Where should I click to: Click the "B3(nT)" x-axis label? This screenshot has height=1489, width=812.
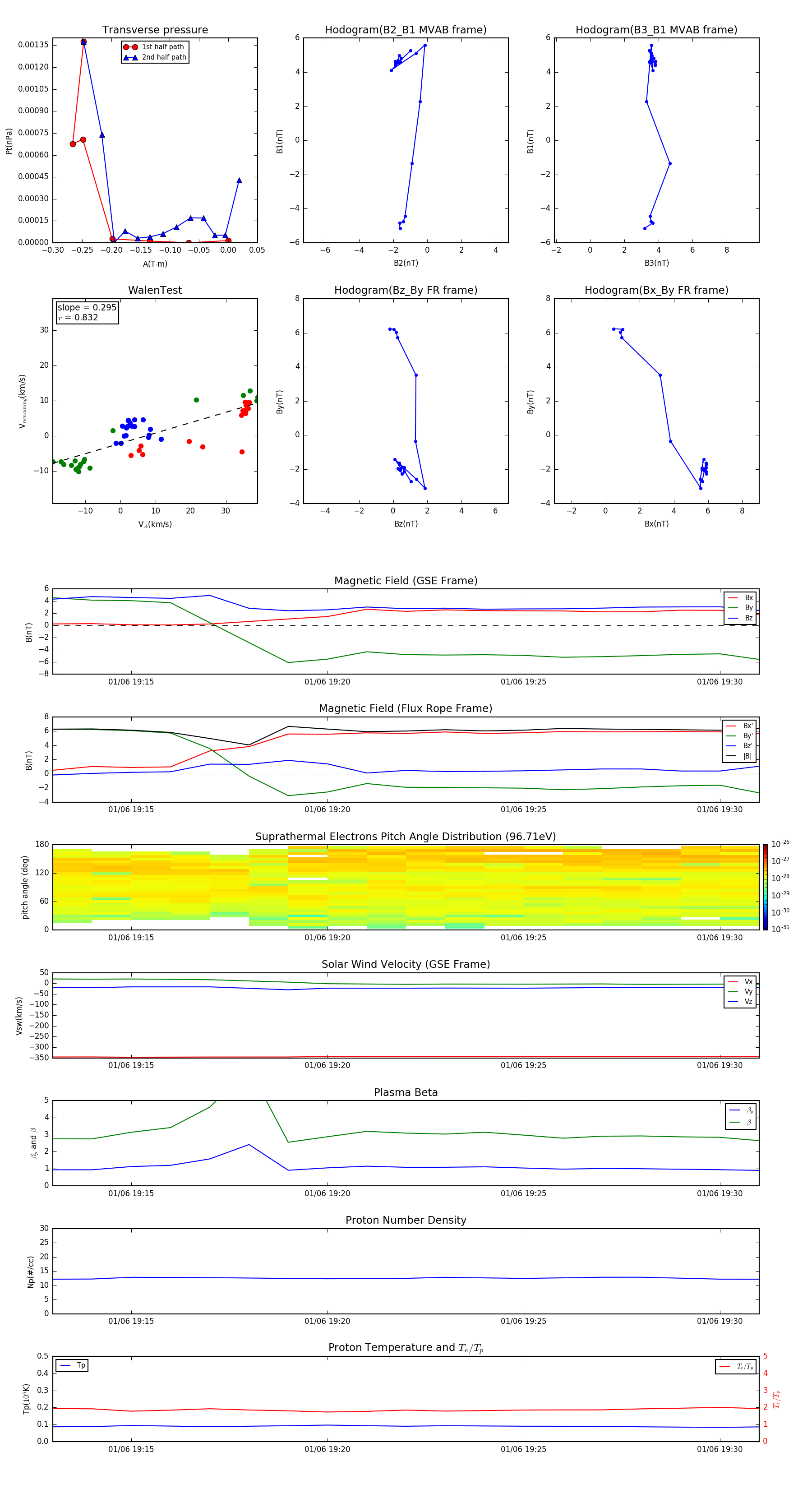[x=656, y=263]
